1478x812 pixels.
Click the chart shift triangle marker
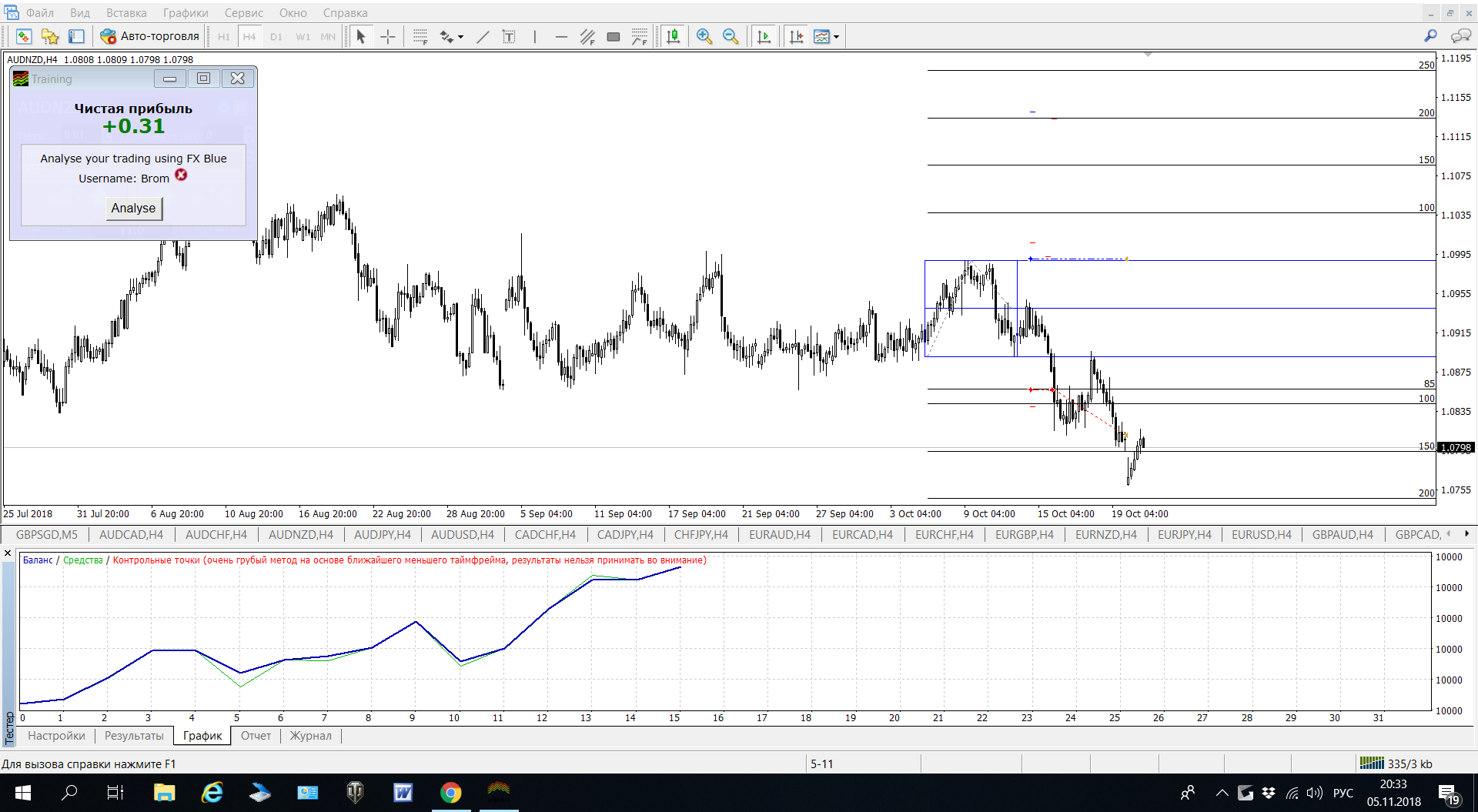1148,55
